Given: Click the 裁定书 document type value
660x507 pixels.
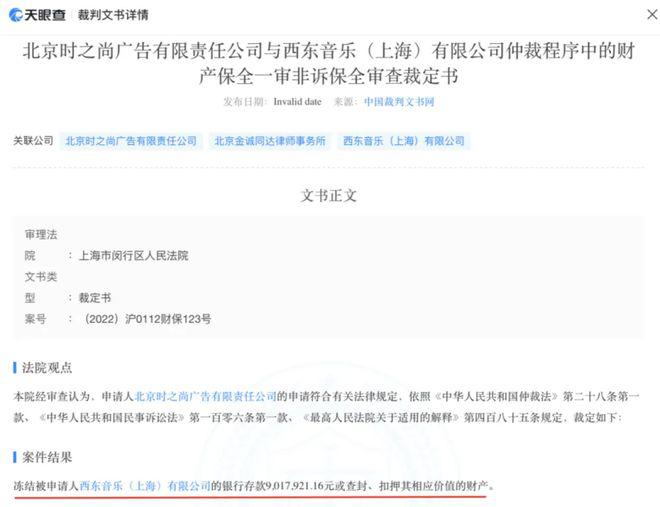Looking at the screenshot, I should [95, 298].
